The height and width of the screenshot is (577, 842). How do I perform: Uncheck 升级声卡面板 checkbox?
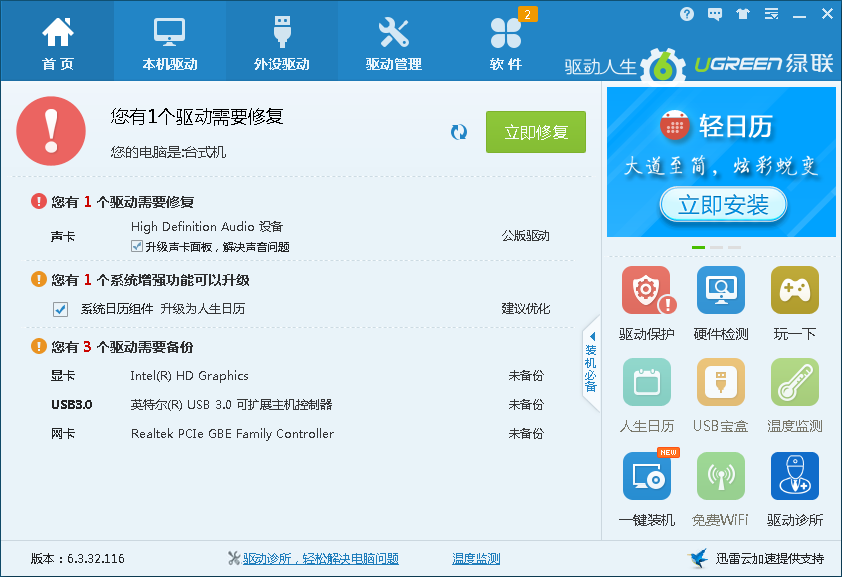(x=137, y=246)
